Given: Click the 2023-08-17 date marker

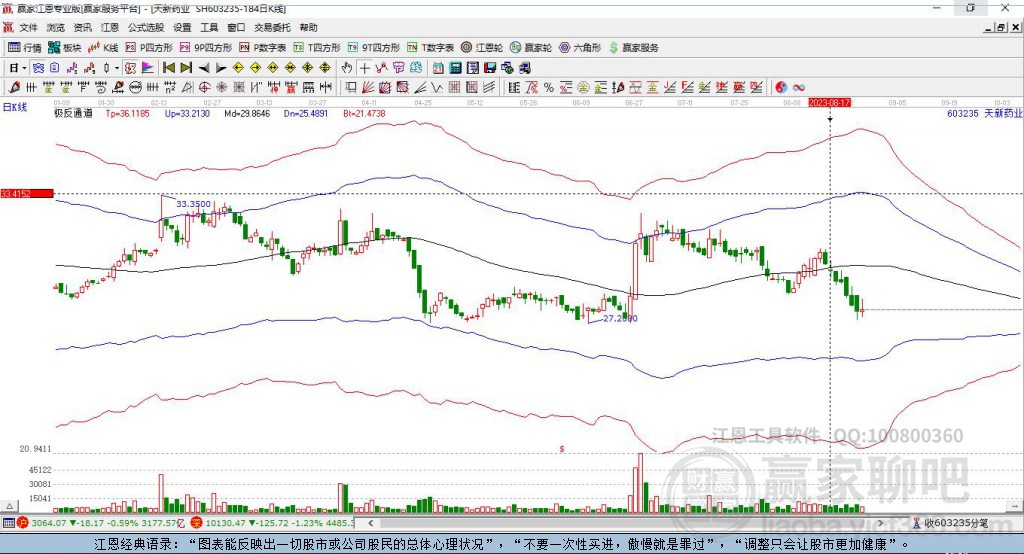Looking at the screenshot, I should tap(829, 103).
